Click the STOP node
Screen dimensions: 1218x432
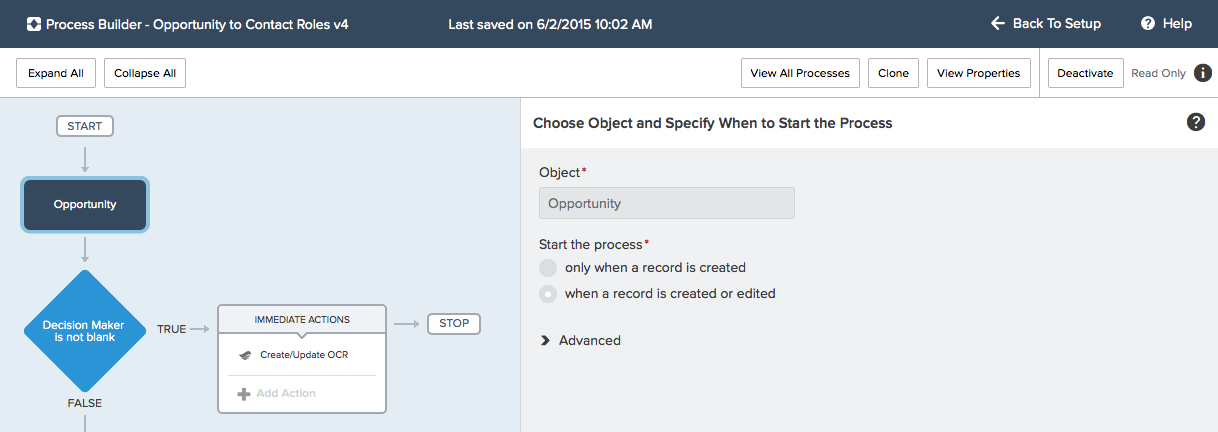(x=454, y=323)
